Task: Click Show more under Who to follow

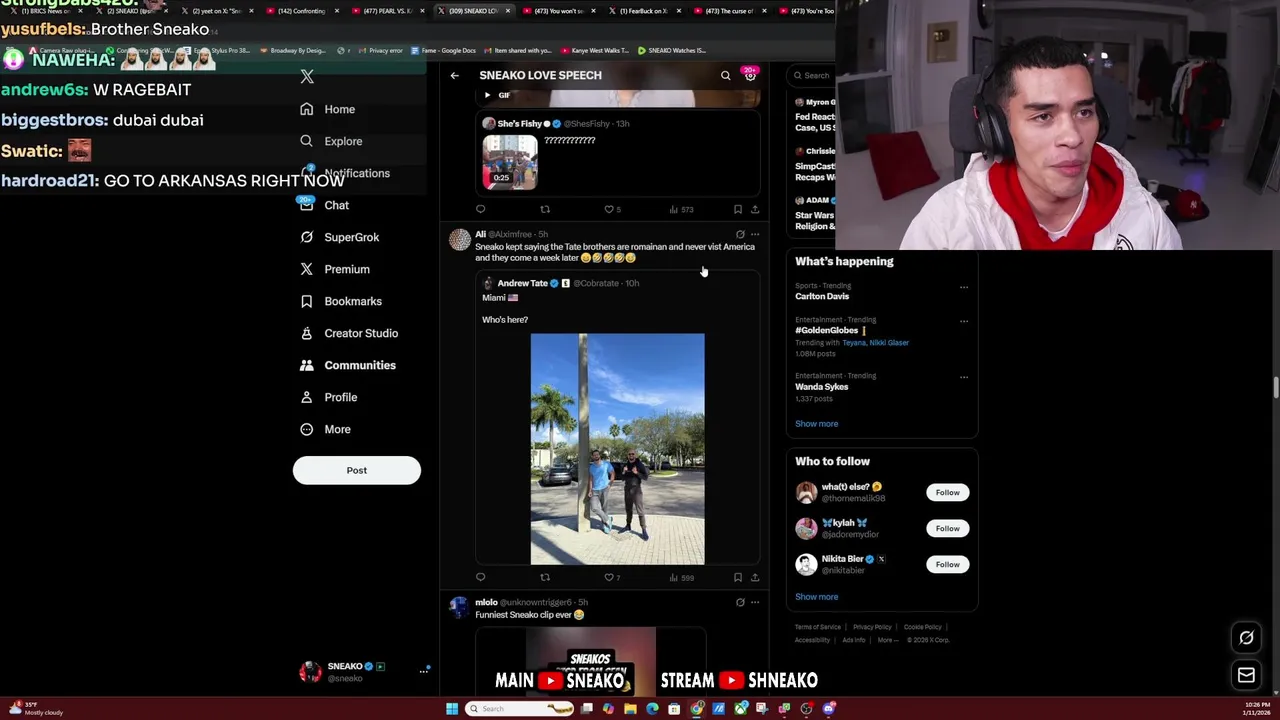Action: pos(817,596)
